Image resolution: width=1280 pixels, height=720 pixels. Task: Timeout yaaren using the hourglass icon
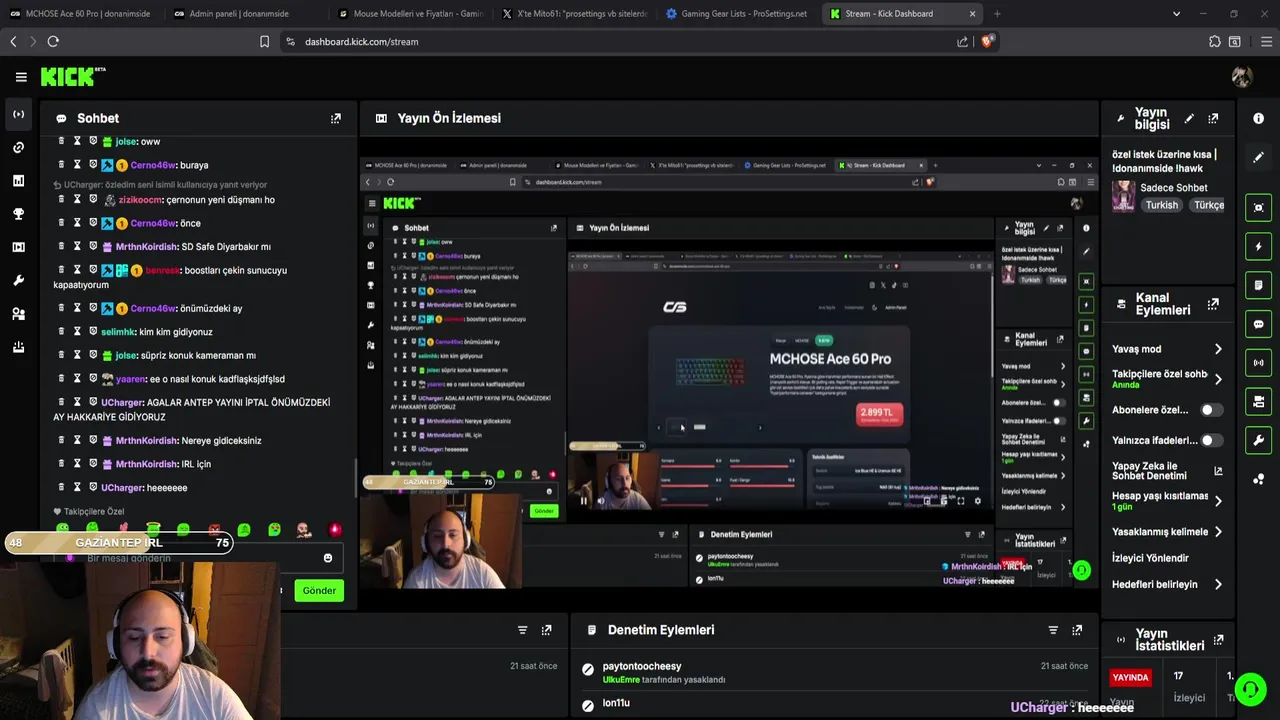pos(77,378)
